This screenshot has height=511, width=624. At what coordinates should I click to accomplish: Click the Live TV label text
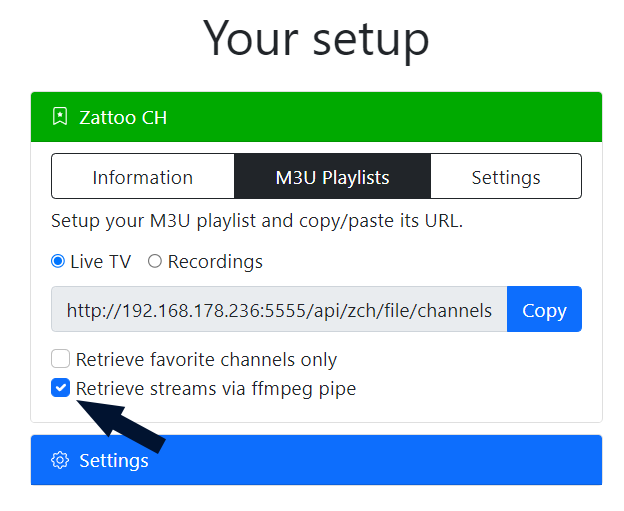click(x=101, y=262)
